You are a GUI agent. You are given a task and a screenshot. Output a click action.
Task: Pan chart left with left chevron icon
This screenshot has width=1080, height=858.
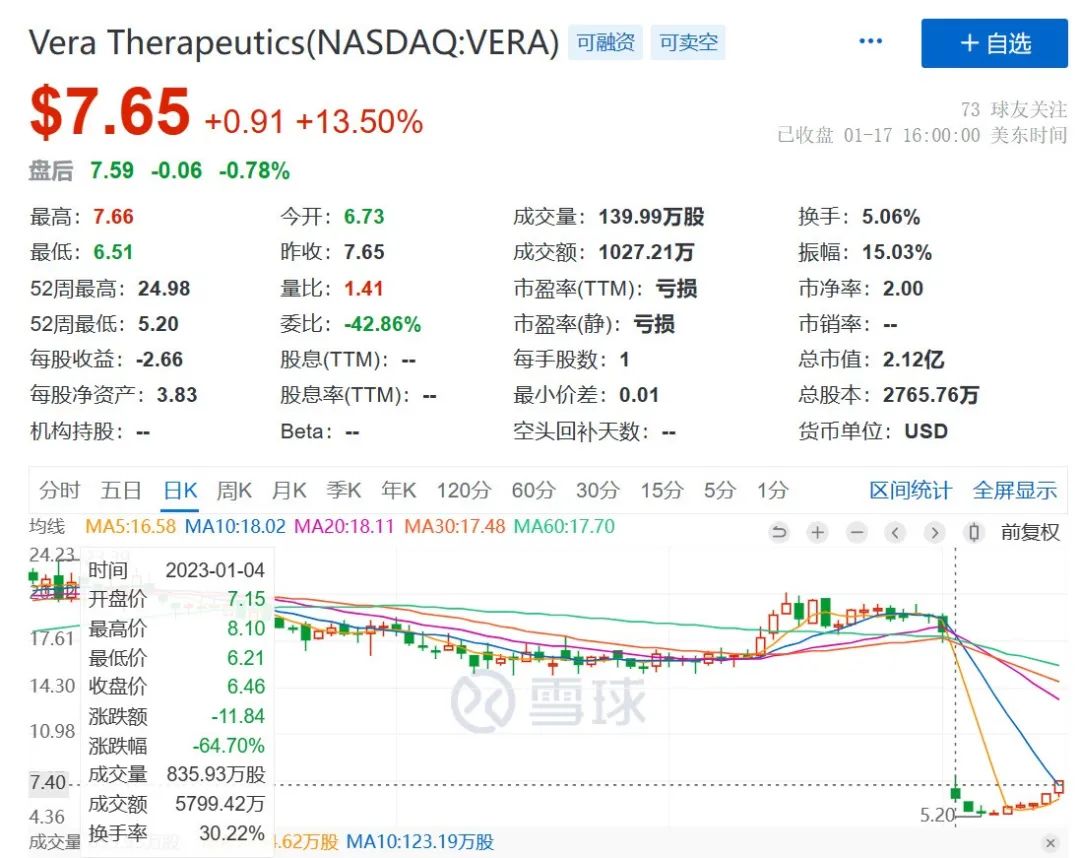pyautogui.click(x=895, y=532)
